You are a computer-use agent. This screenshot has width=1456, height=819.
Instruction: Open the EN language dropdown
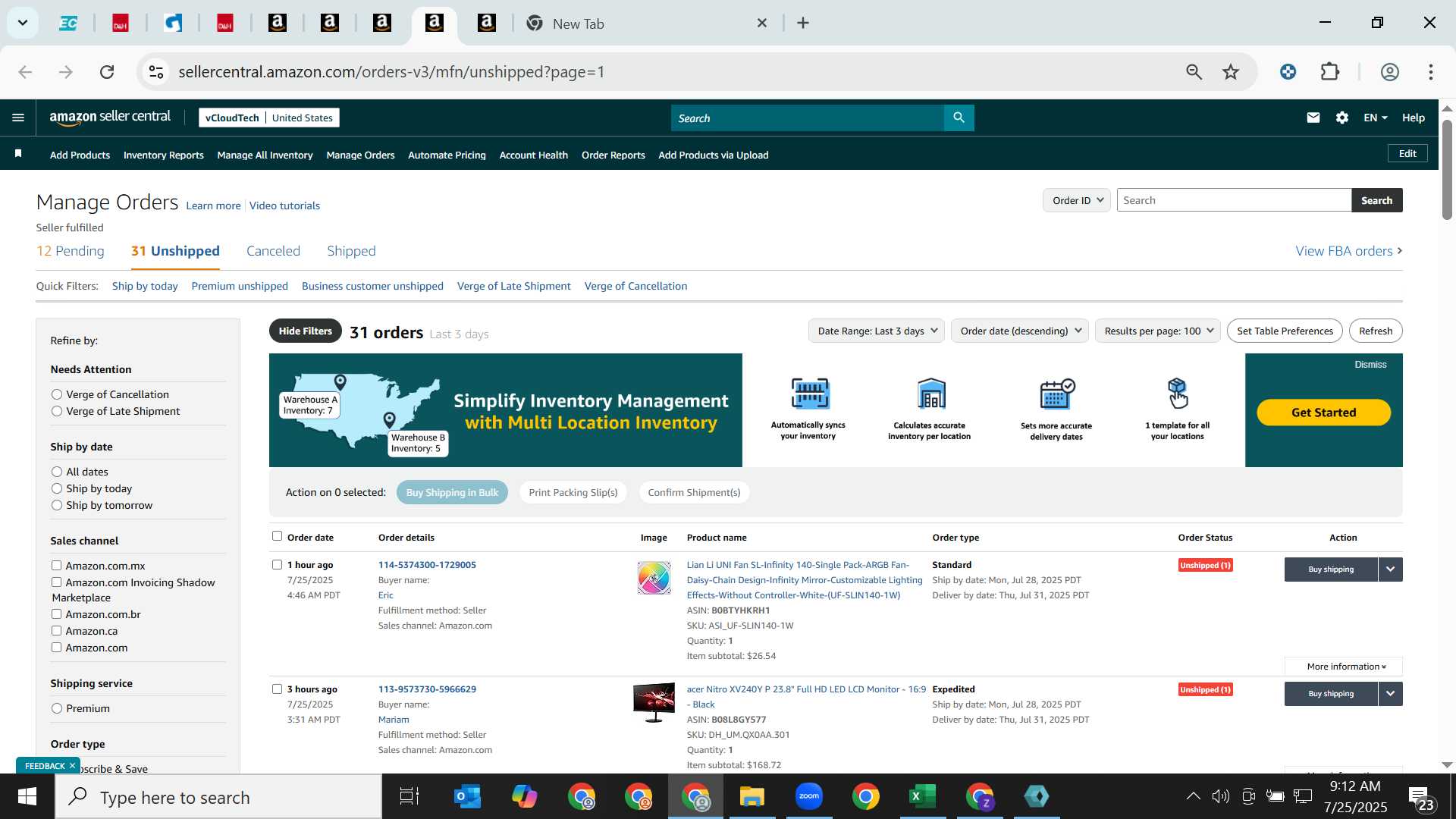coord(1375,118)
